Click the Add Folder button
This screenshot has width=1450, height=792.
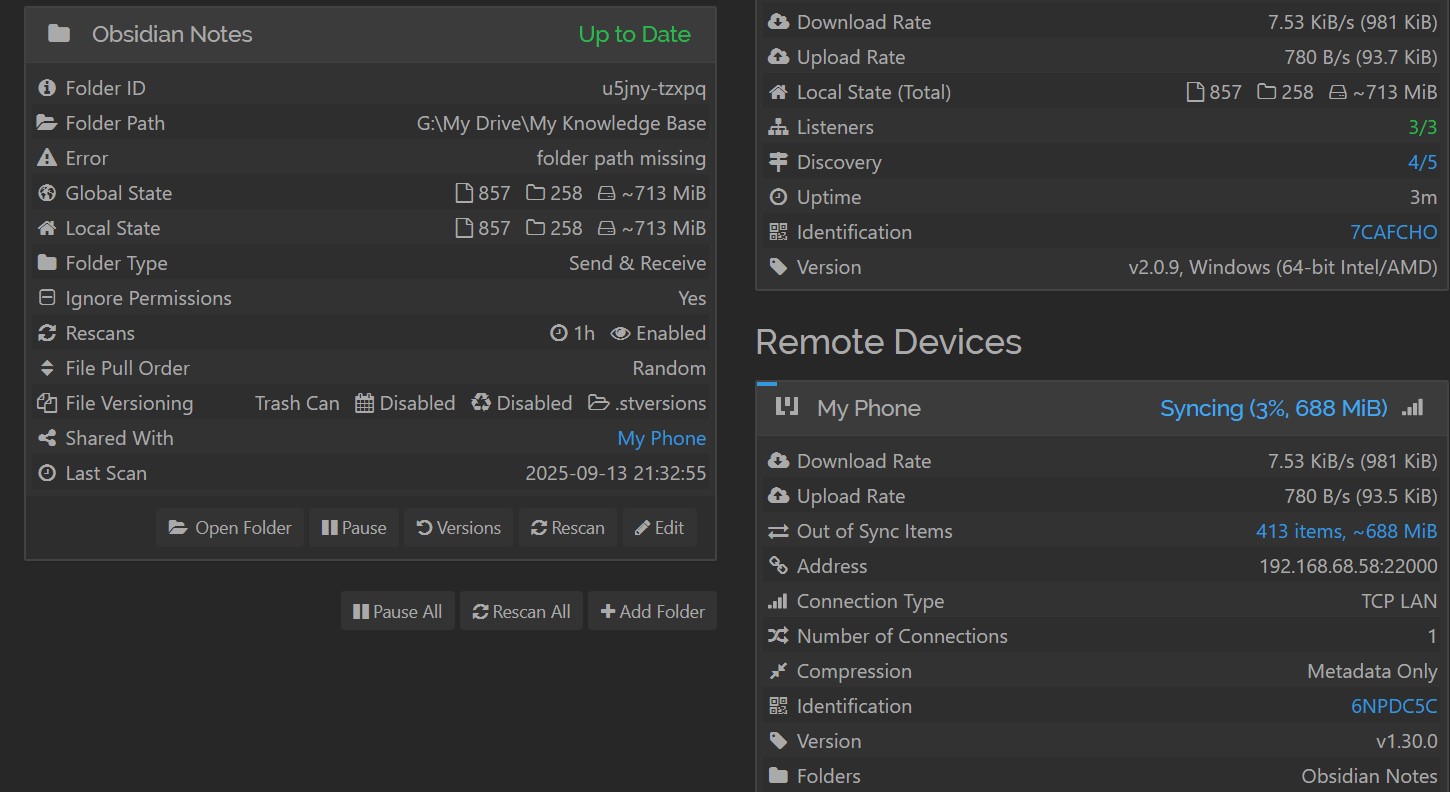point(652,611)
